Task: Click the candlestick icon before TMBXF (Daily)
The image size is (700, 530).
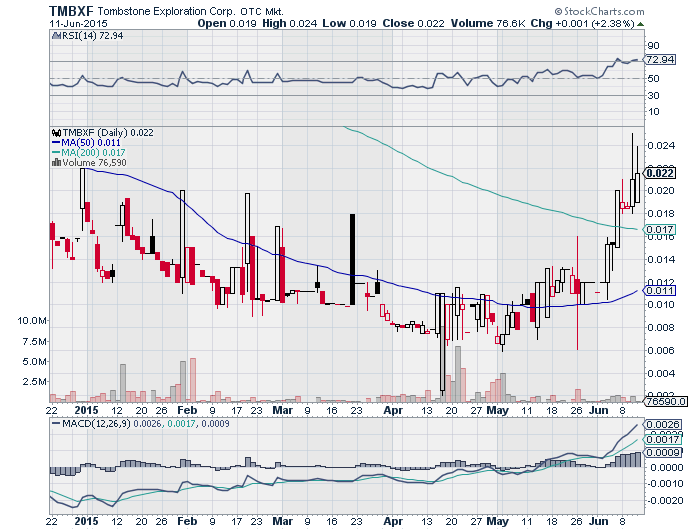Action: point(57,133)
